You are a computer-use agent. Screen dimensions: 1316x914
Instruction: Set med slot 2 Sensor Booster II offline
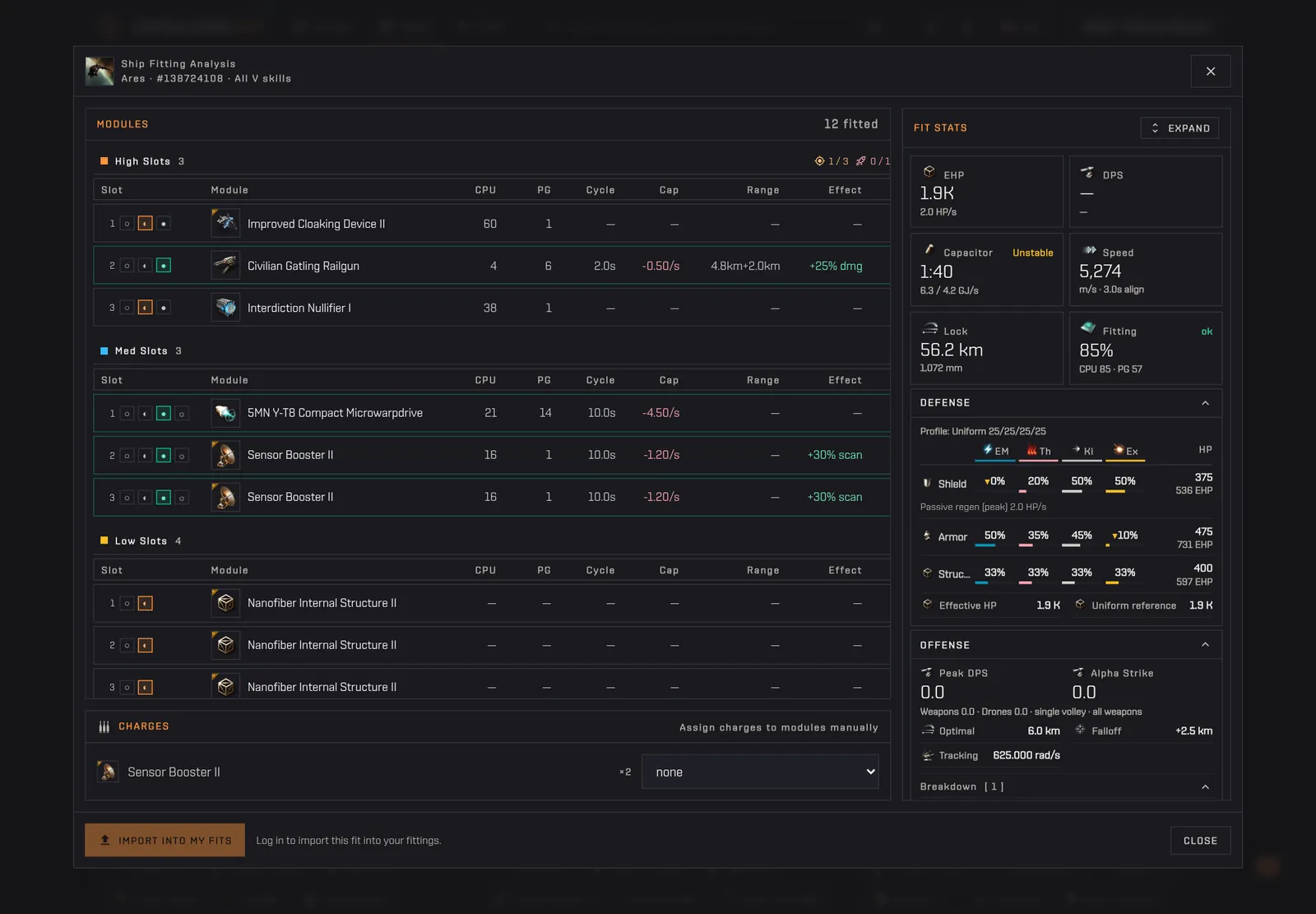[x=127, y=455]
